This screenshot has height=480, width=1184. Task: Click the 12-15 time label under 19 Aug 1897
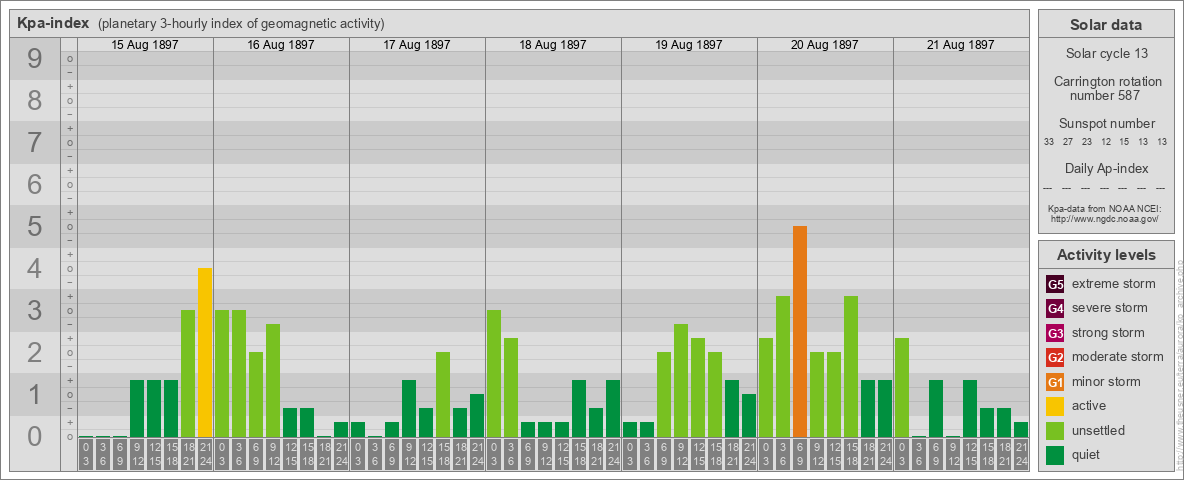click(x=698, y=454)
